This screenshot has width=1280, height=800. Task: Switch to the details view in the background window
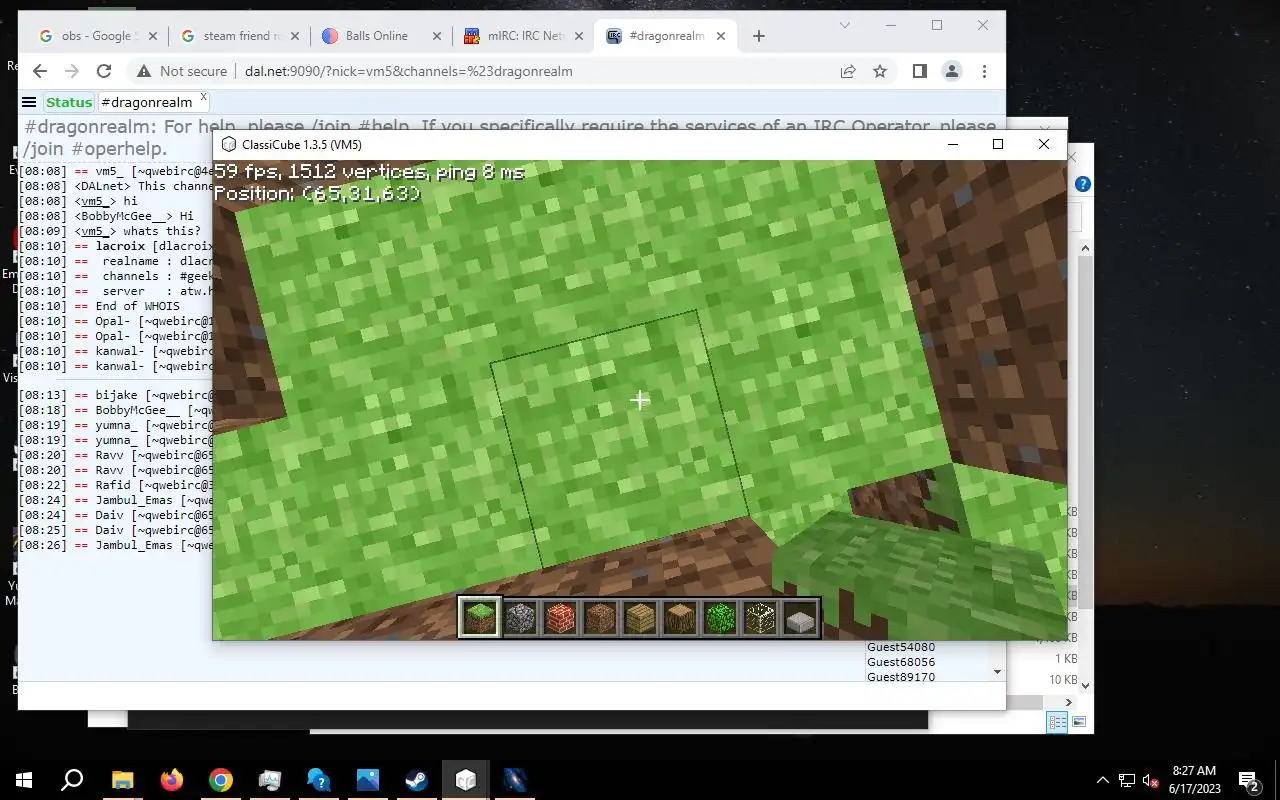coord(1057,723)
